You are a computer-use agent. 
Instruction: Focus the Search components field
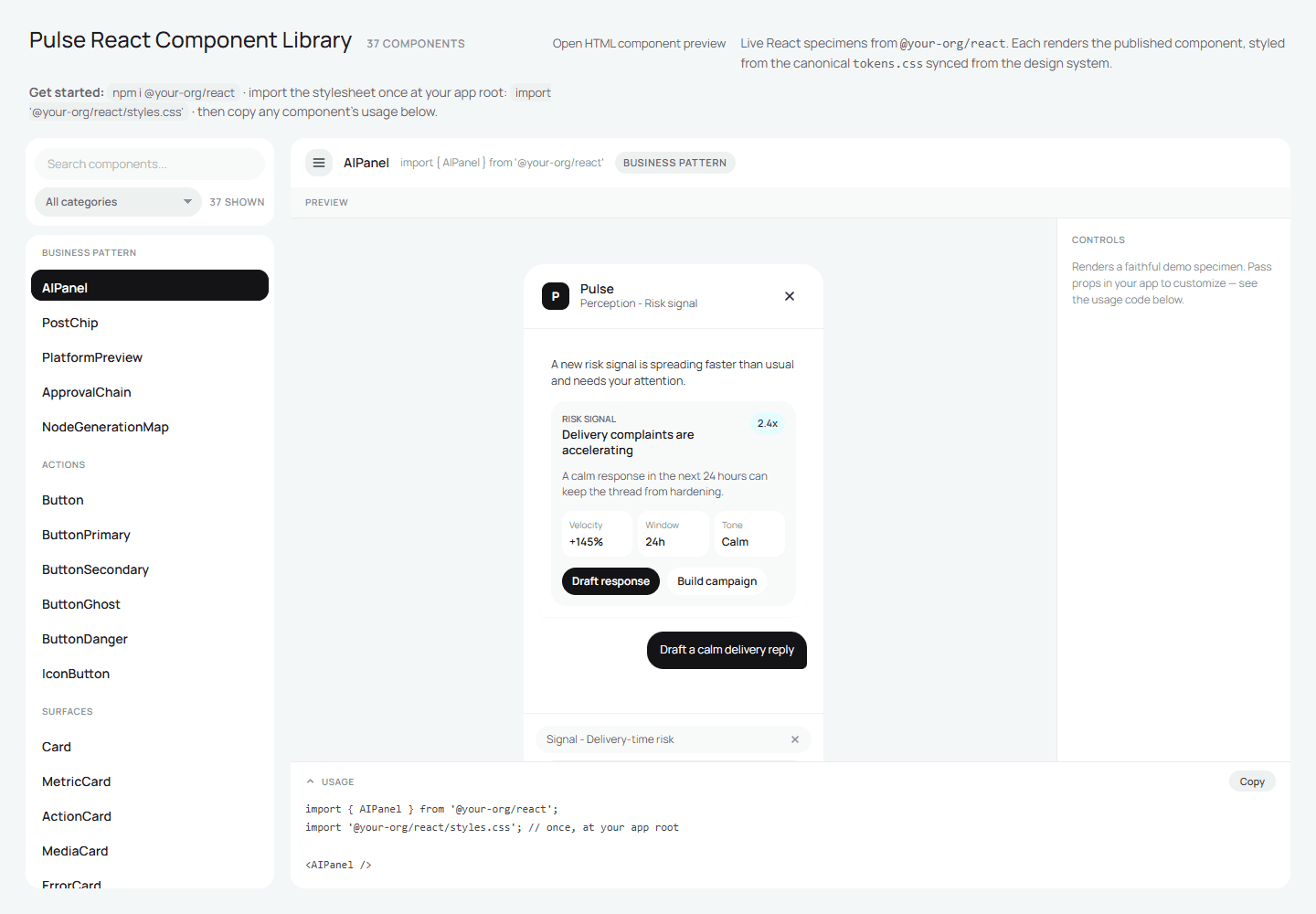150,164
